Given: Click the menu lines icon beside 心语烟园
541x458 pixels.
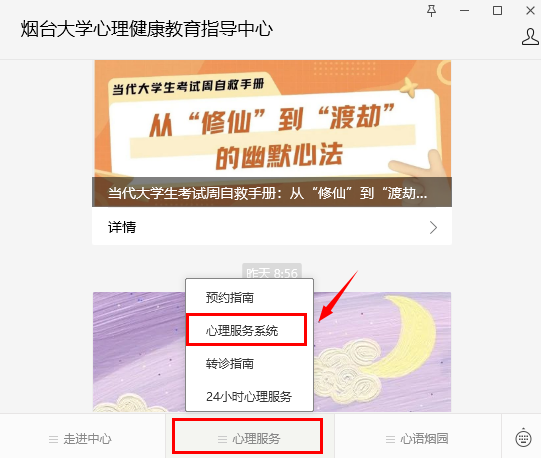Looking at the screenshot, I should [390, 439].
